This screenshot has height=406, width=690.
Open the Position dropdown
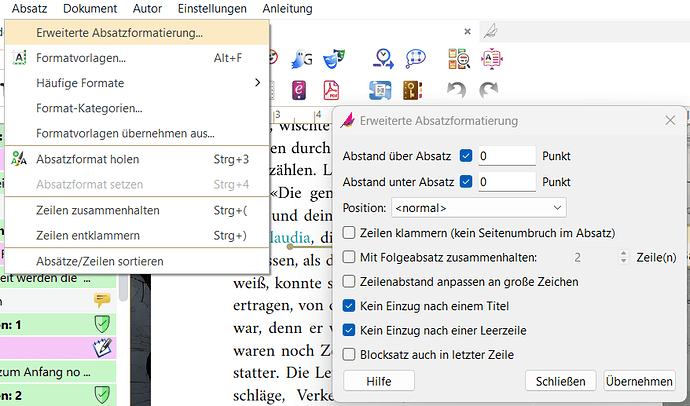coord(478,208)
